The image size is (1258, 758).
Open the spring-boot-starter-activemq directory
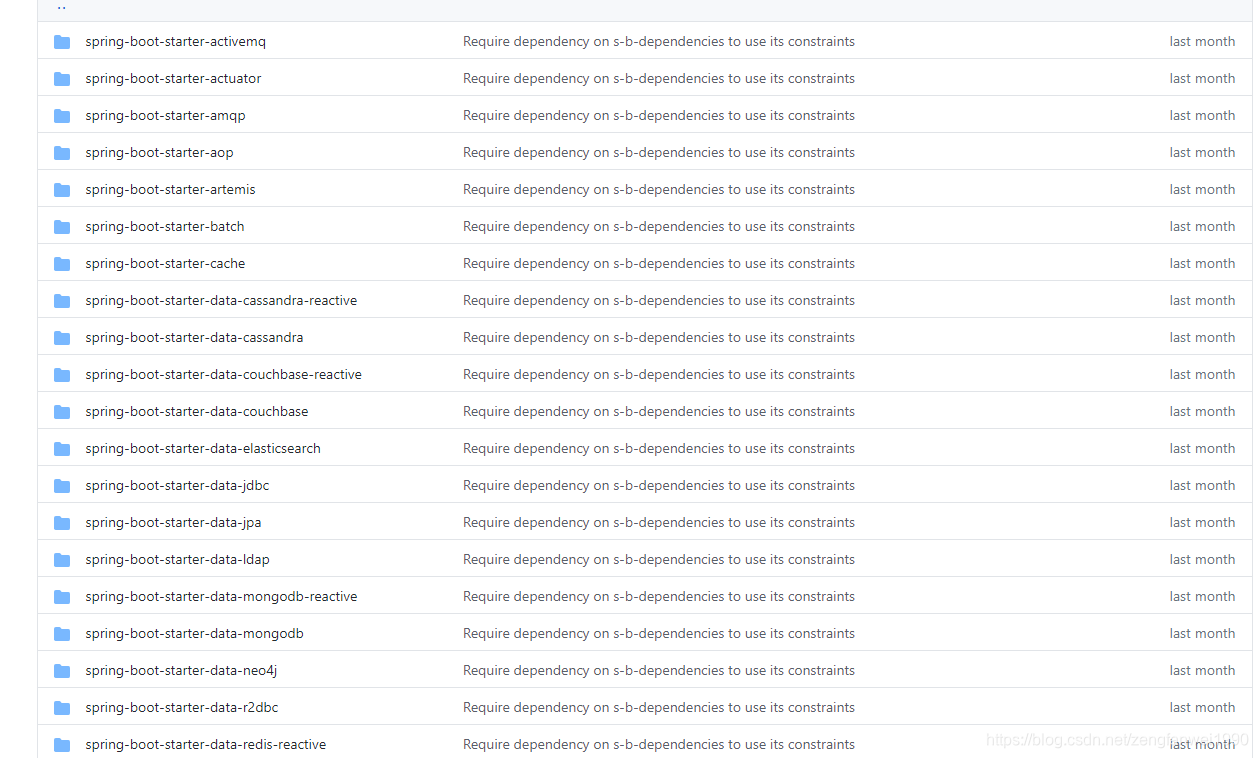176,42
